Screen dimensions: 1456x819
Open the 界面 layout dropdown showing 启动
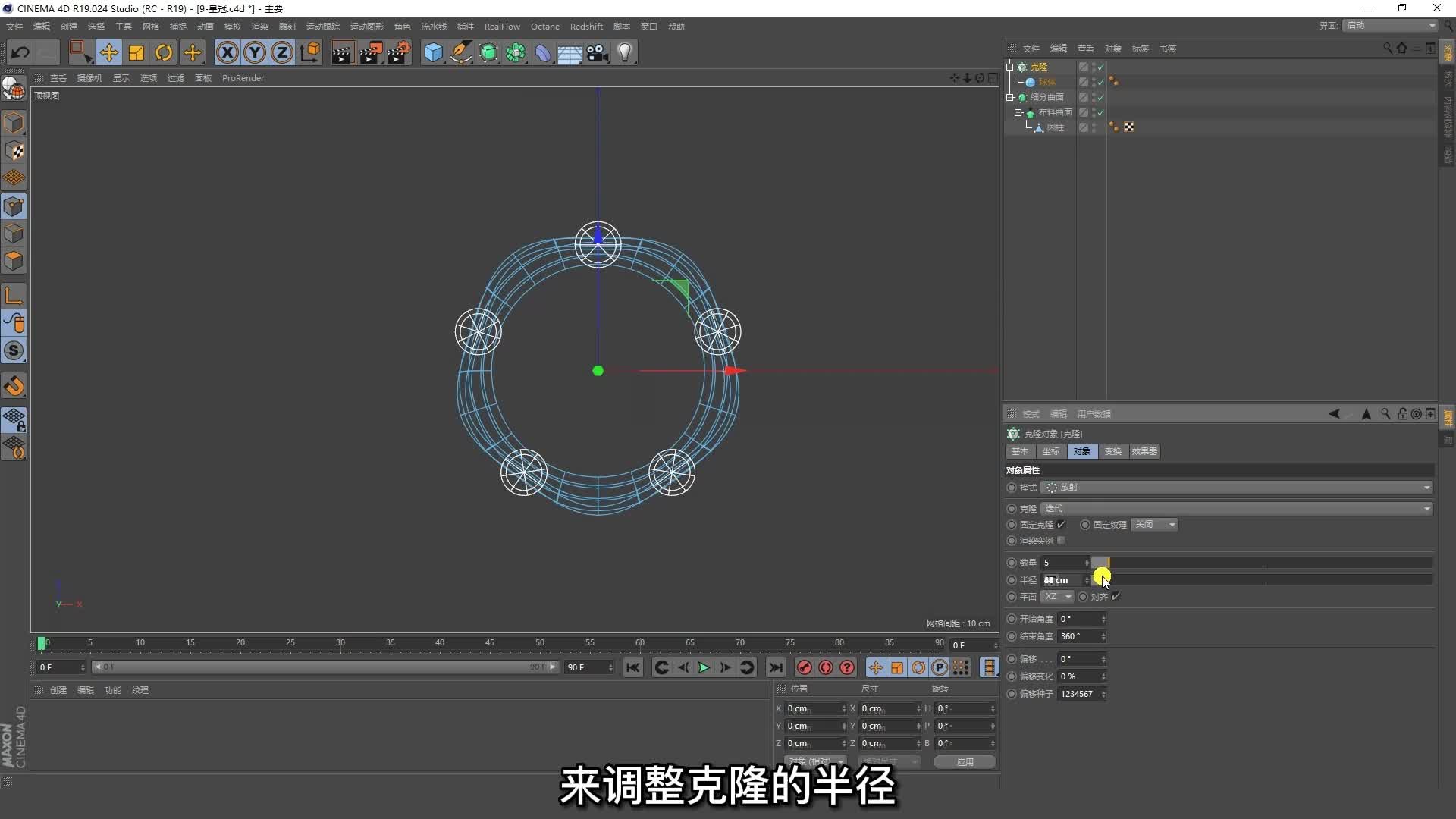click(x=1390, y=26)
